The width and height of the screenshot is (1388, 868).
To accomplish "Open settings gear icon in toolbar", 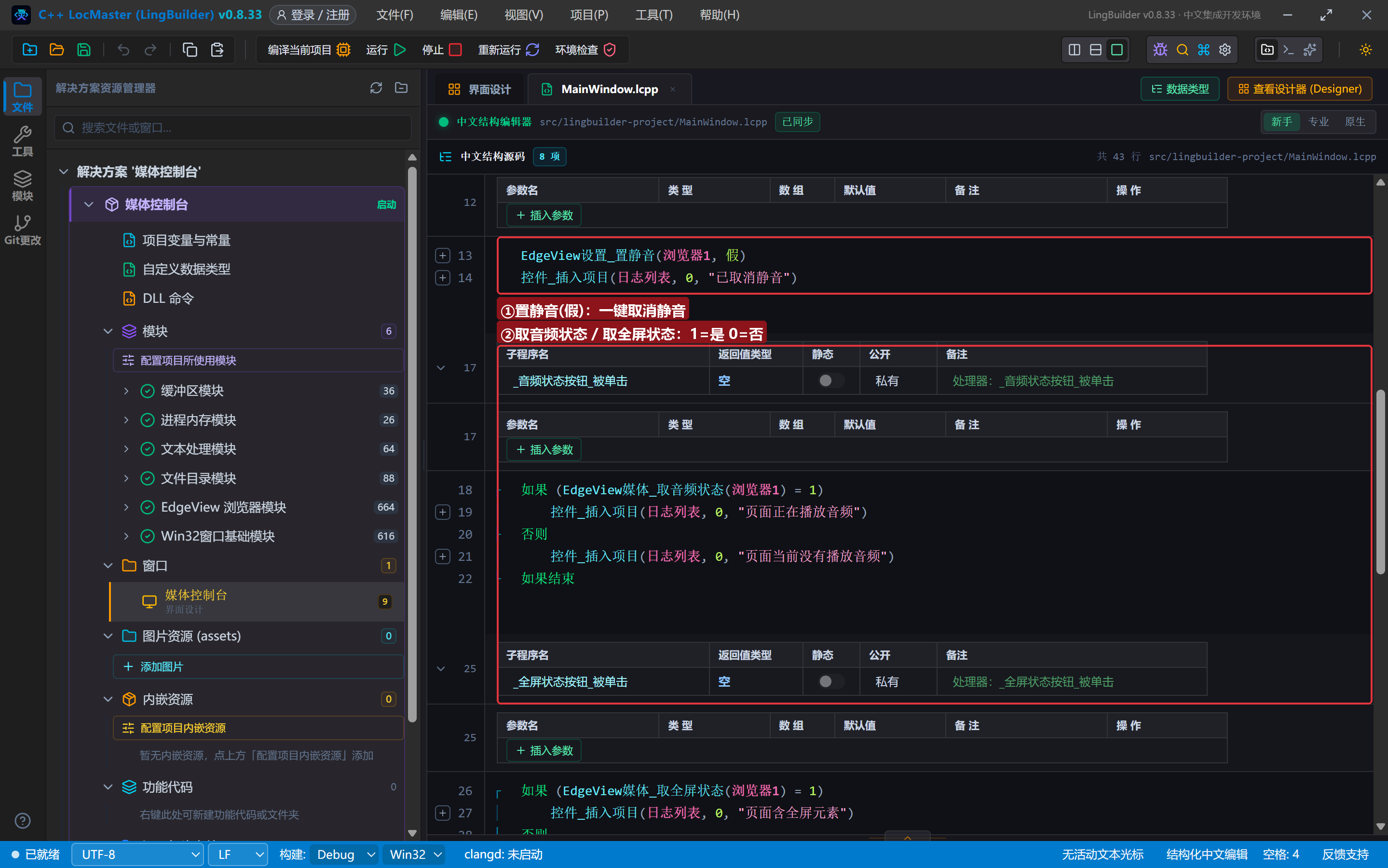I will pos(1225,50).
